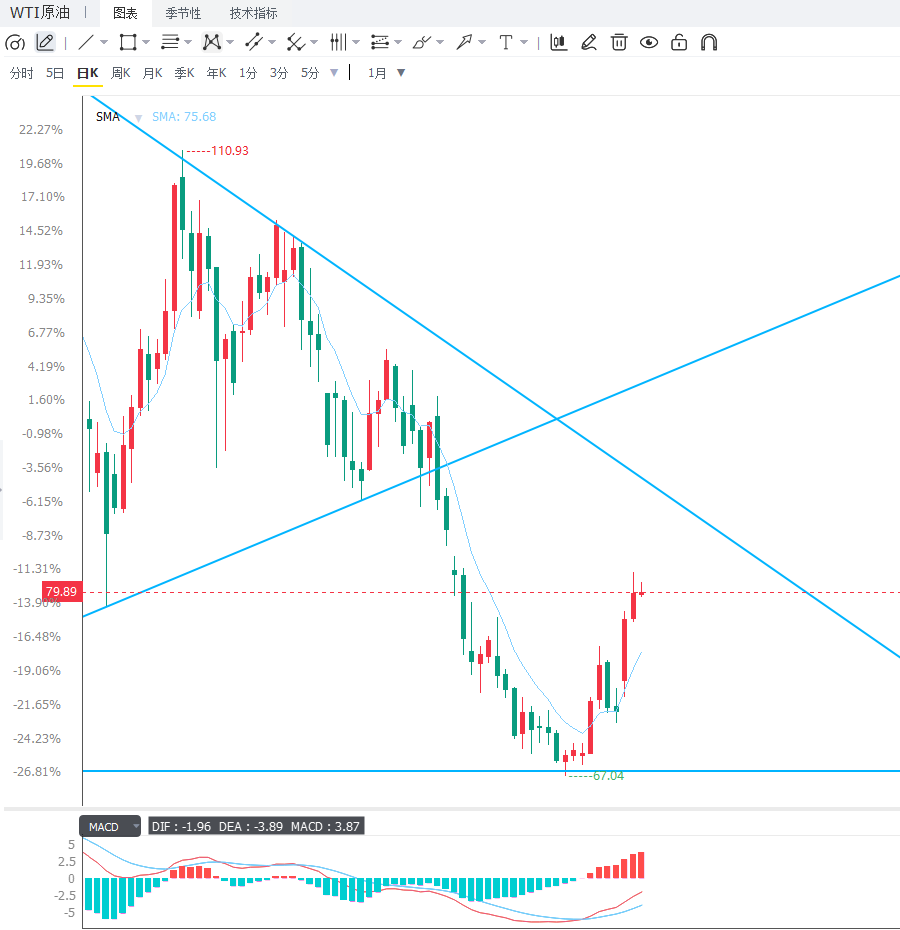Toggle the pencil drawing mode icon

click(45, 43)
